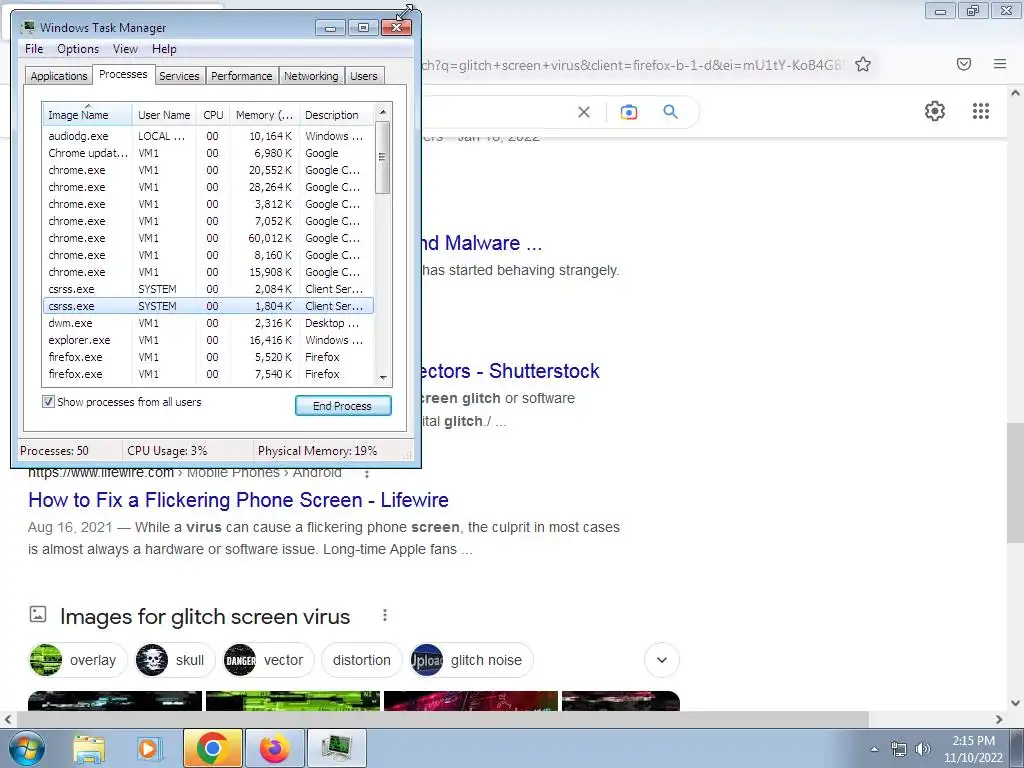Select the vector image filter chip
This screenshot has height=768, width=1024.
point(268,660)
